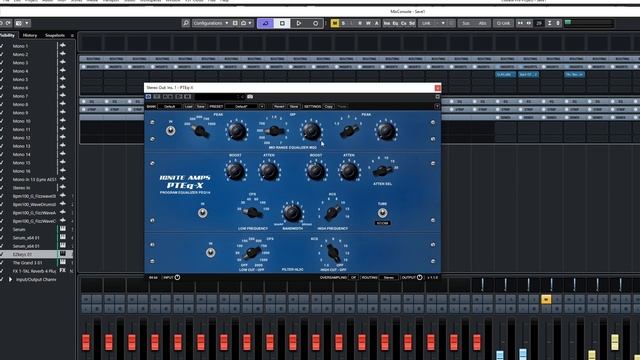Click the BANDWIDTH knob
Image resolution: width=640 pixels, height=360 pixels.
pos(292,213)
